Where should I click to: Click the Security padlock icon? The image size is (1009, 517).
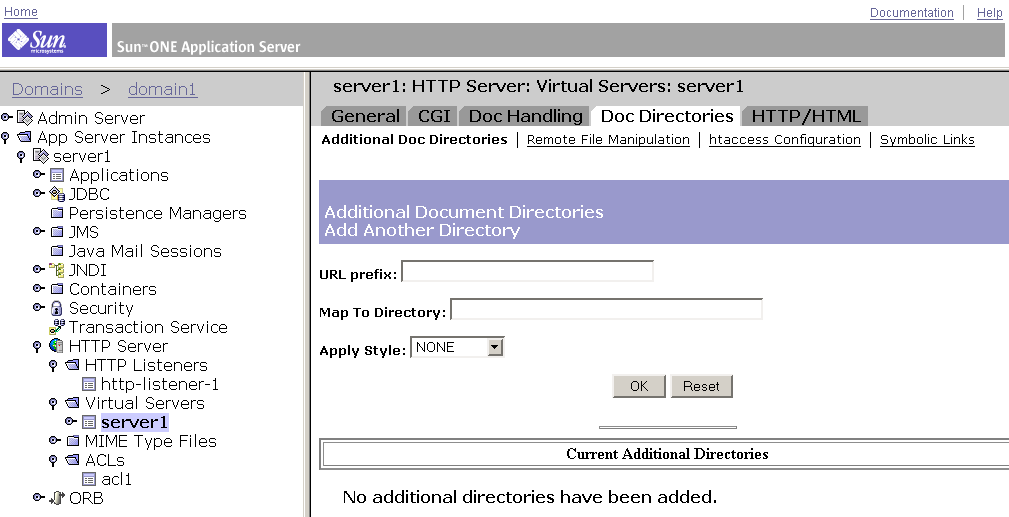57,308
